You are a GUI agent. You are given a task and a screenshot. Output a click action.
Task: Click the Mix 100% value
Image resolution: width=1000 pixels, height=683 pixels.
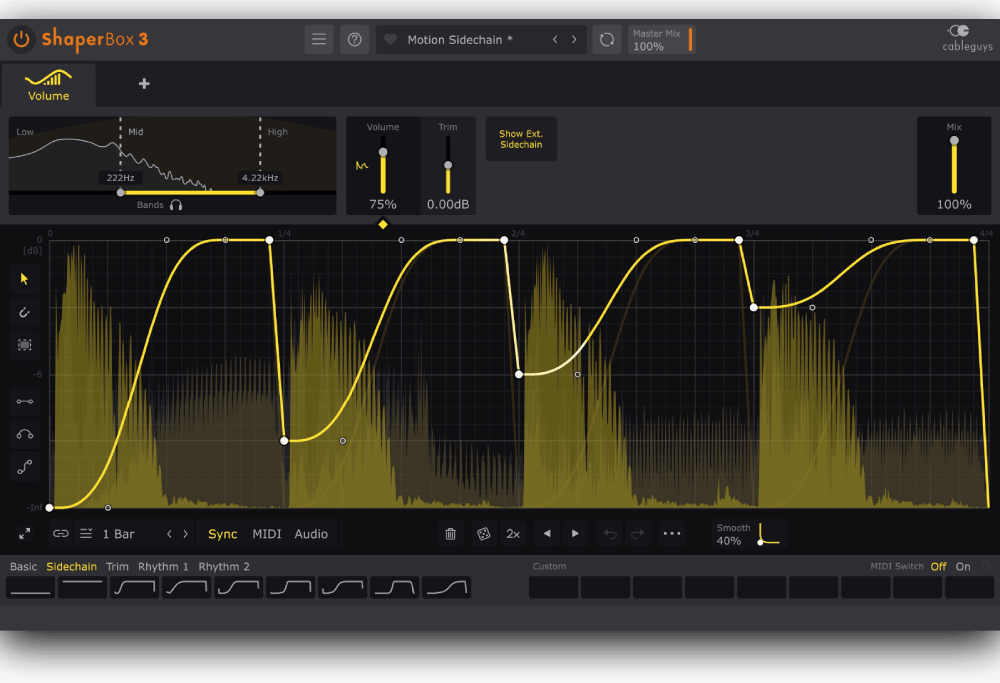[954, 205]
